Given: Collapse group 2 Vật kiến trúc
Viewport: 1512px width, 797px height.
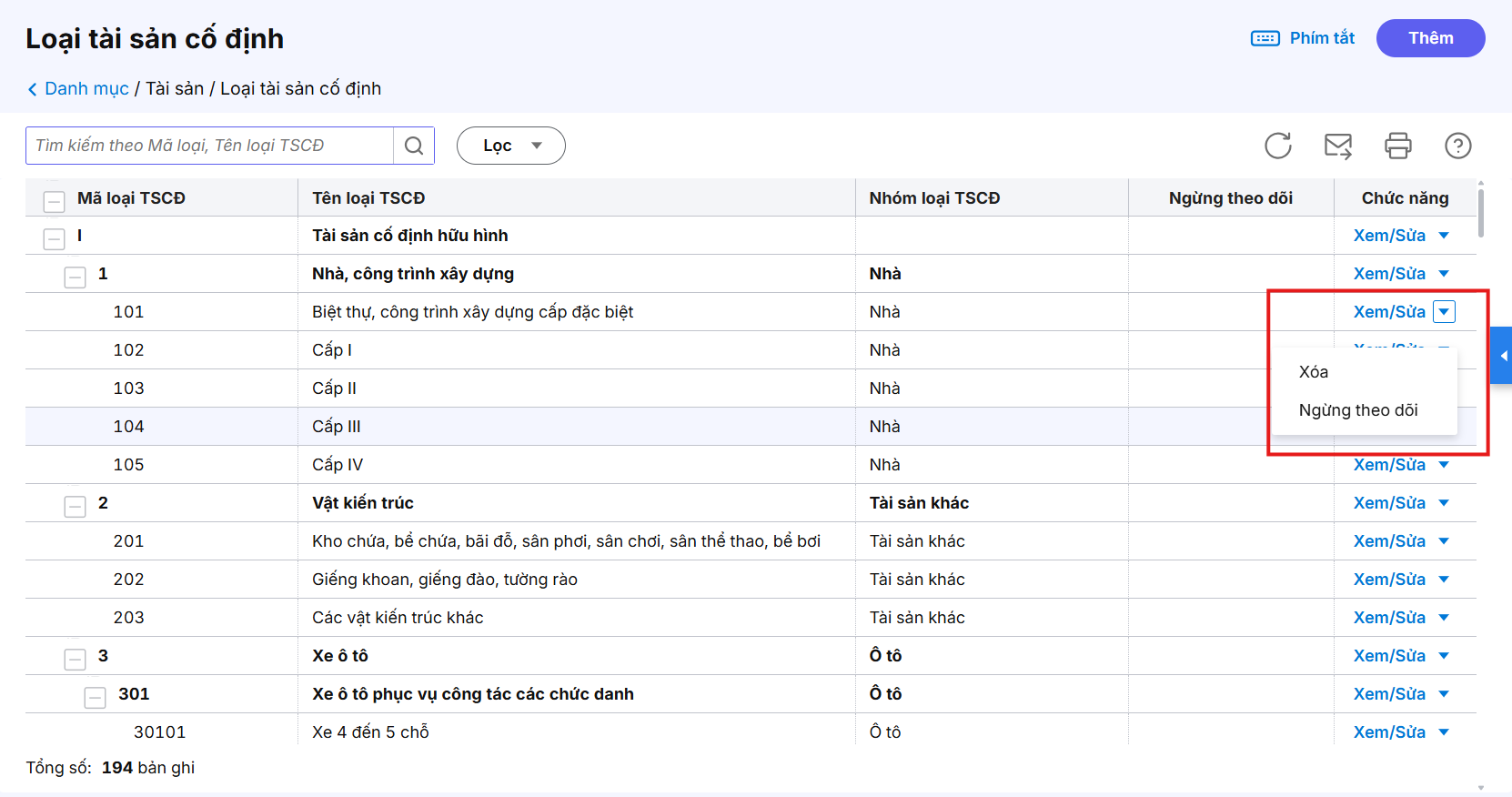Looking at the screenshot, I should pyautogui.click(x=76, y=506).
